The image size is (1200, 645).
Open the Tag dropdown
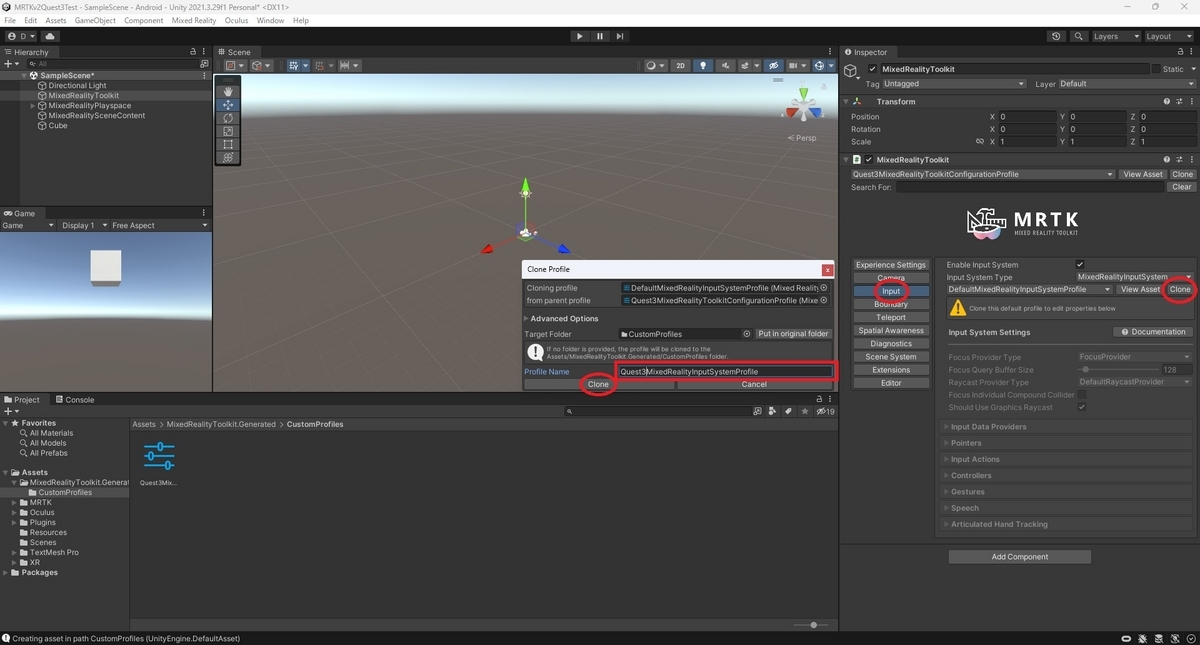(x=954, y=84)
